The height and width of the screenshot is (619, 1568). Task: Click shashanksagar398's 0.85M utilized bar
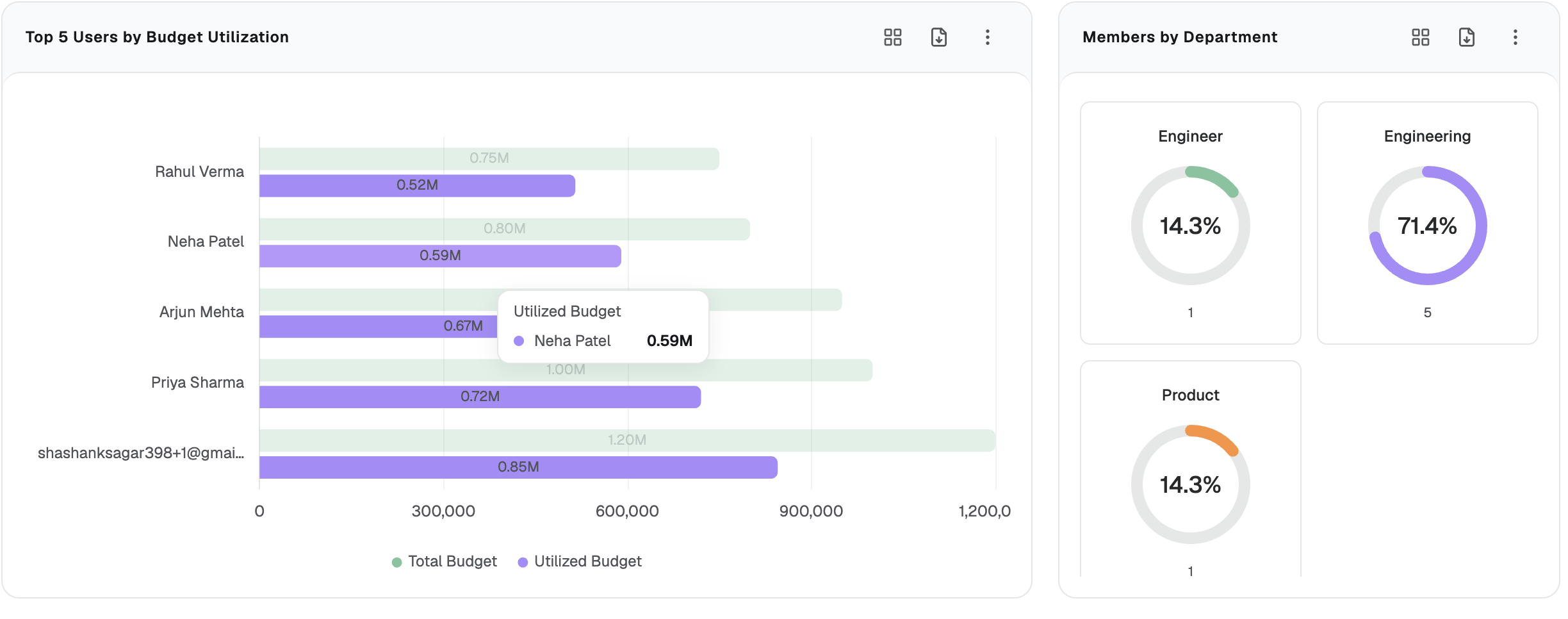[518, 468]
